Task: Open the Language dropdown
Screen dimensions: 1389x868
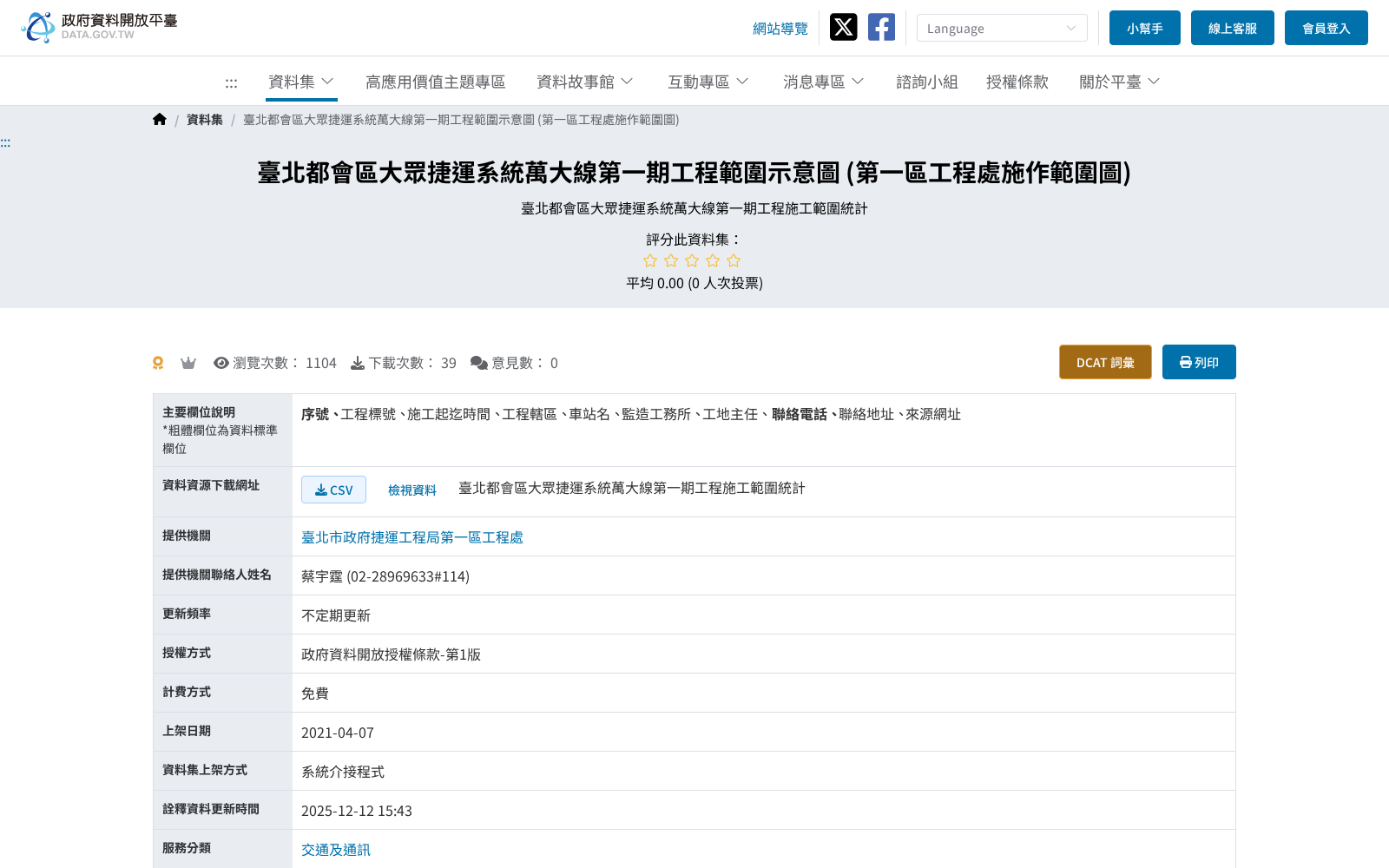Action: 1002,28
